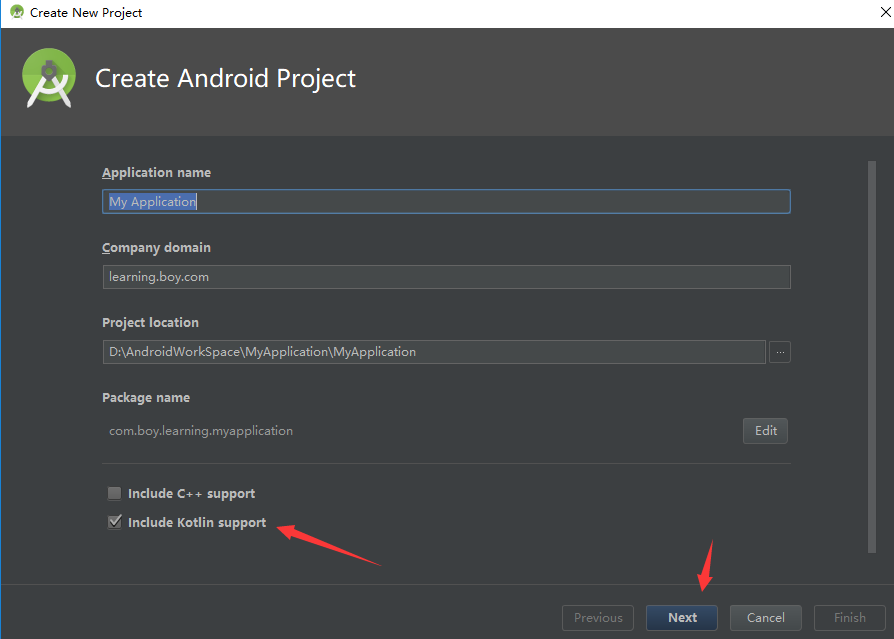Click the Previous button
The height and width of the screenshot is (639, 894).
pyautogui.click(x=598, y=618)
